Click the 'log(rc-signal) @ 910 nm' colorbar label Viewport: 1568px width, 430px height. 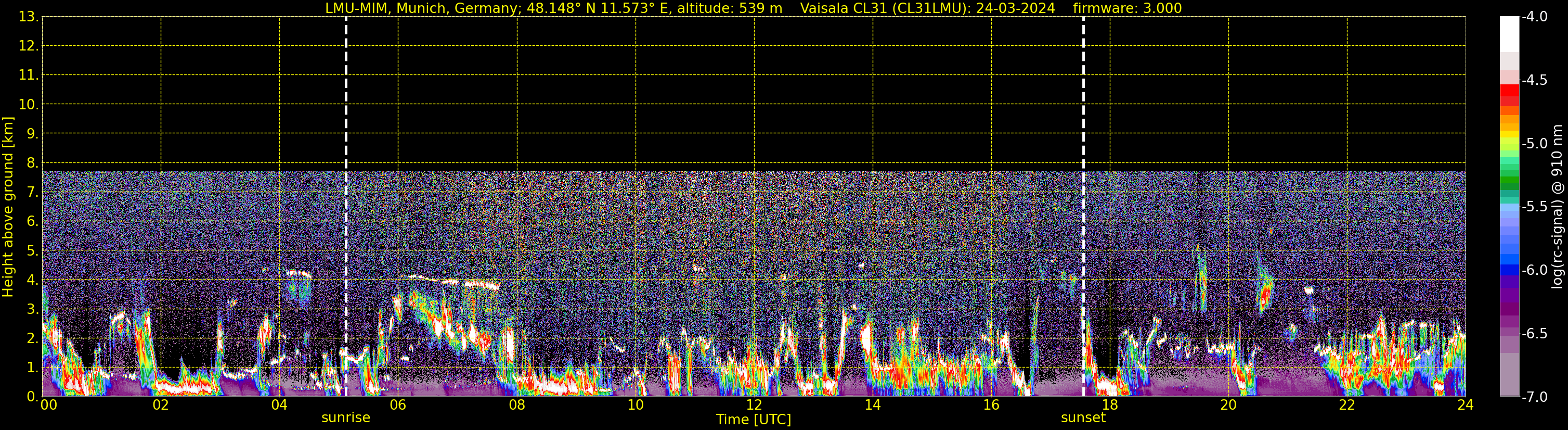[x=1557, y=207]
